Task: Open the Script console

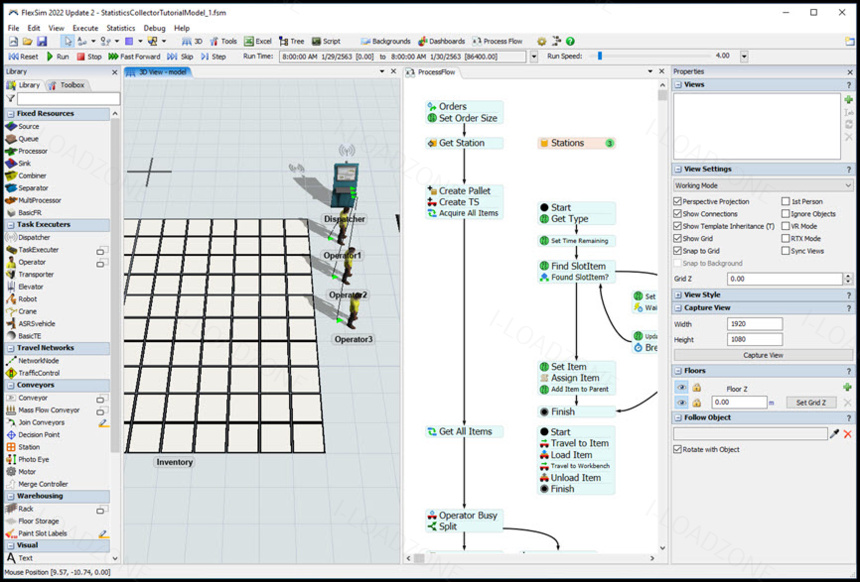Action: (326, 41)
